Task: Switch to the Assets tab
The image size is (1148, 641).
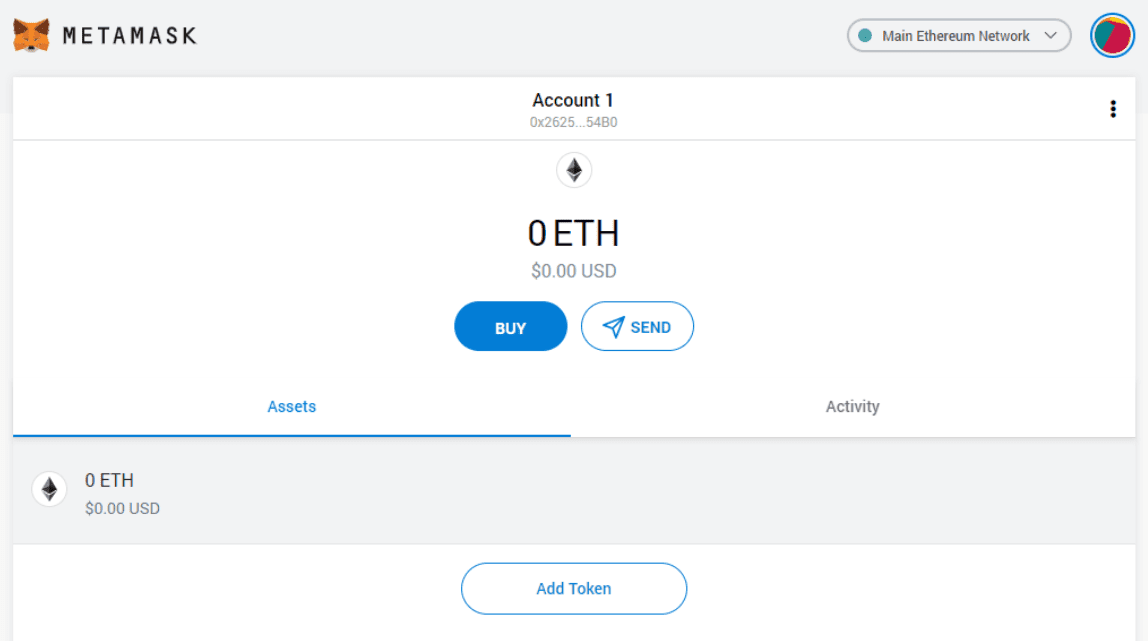Action: click(x=292, y=407)
